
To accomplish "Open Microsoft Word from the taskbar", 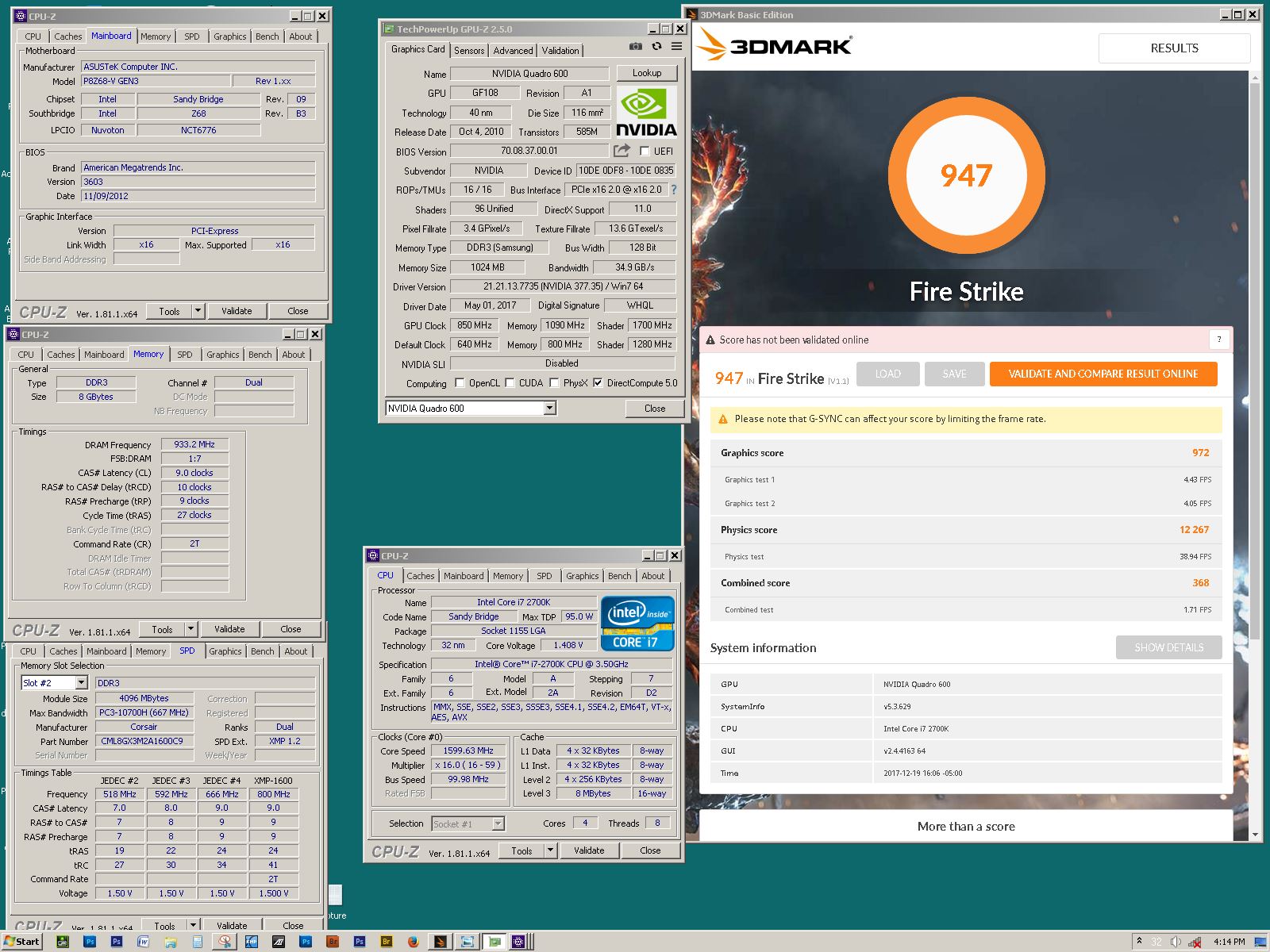I will [144, 942].
